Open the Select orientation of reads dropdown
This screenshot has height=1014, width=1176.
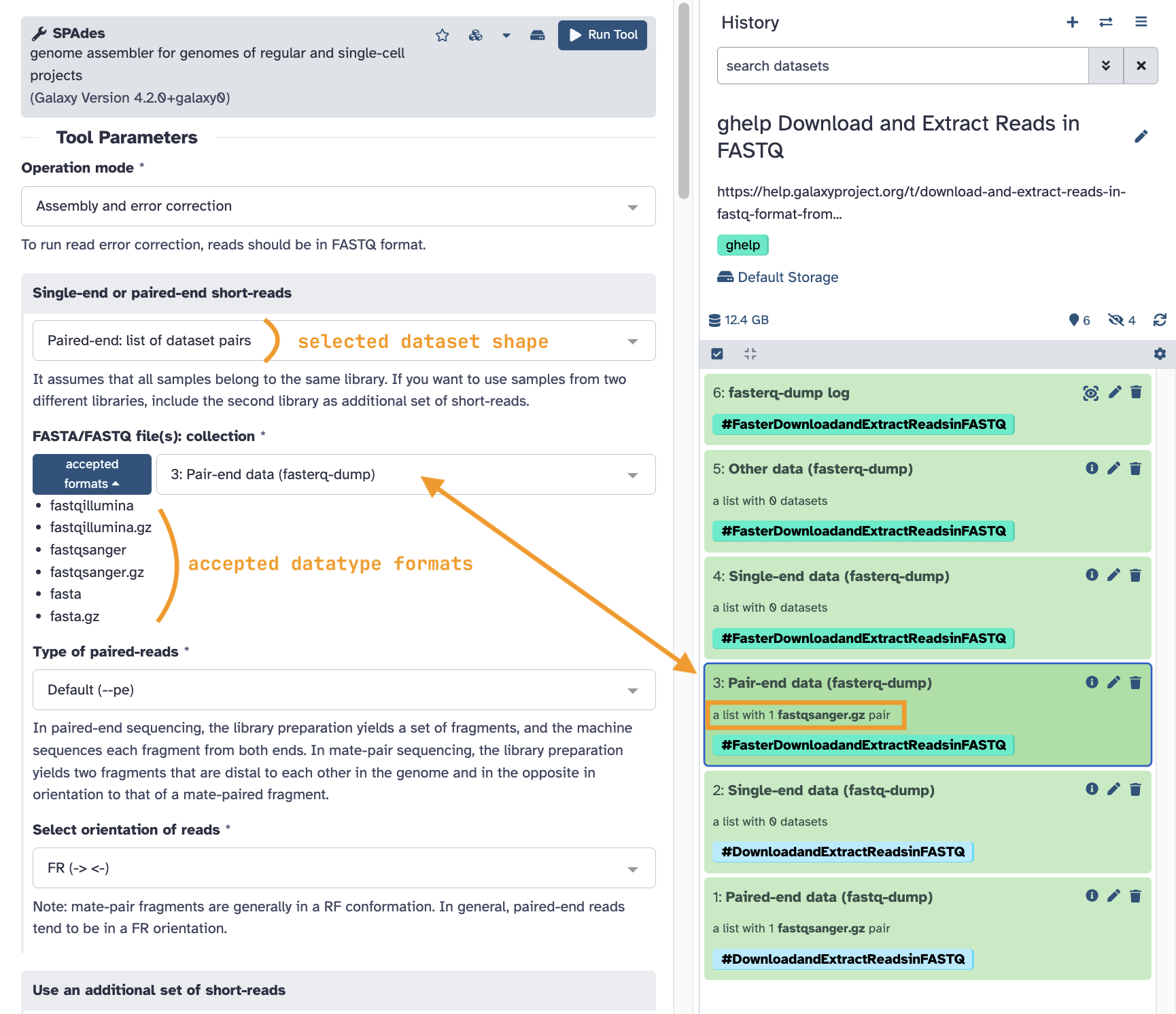tap(344, 868)
